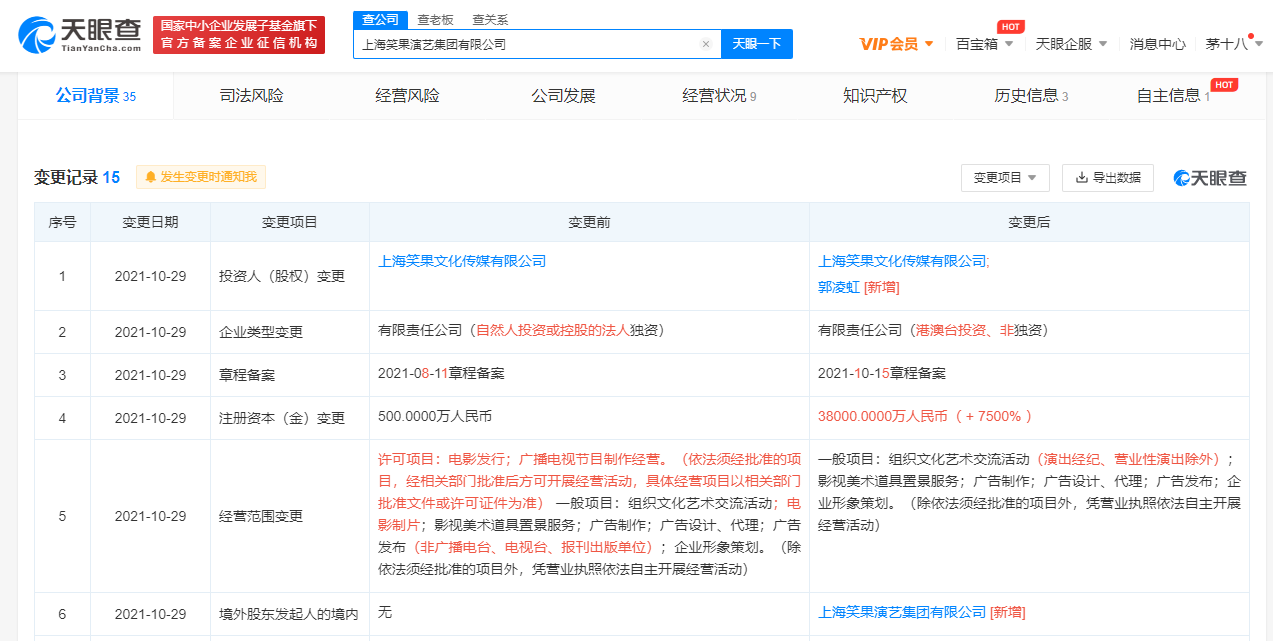Open the 天眼企服 dropdown
Image resolution: width=1273 pixels, height=641 pixels.
1073,44
